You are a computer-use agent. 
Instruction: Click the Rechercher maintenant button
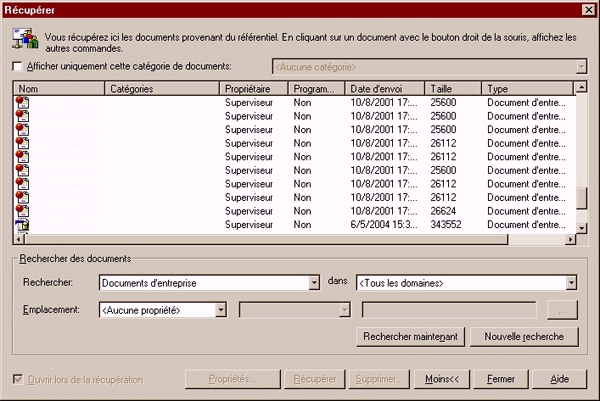click(x=410, y=336)
